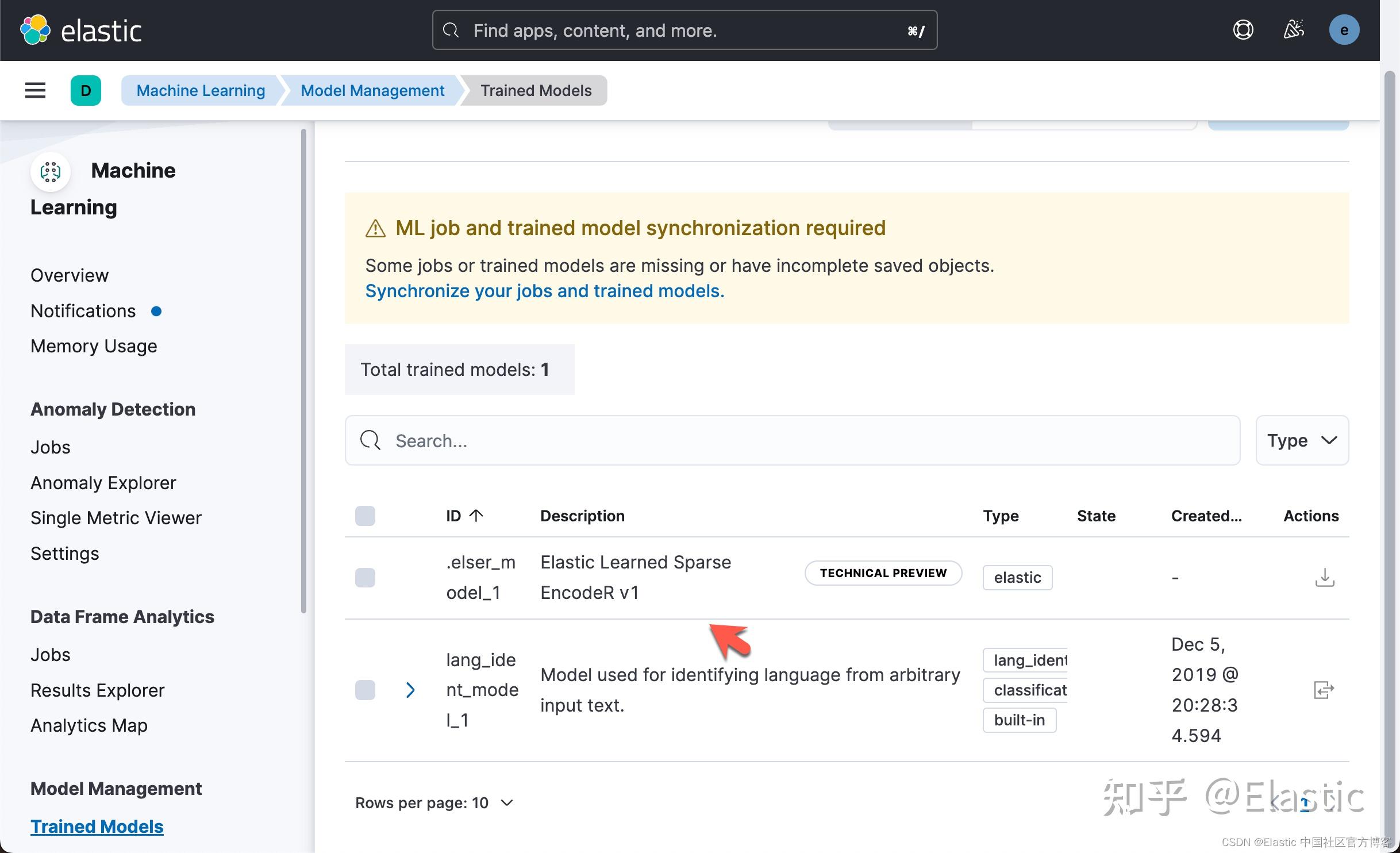
Task: Go to Machine Learning breadcrumb
Action: (x=200, y=90)
